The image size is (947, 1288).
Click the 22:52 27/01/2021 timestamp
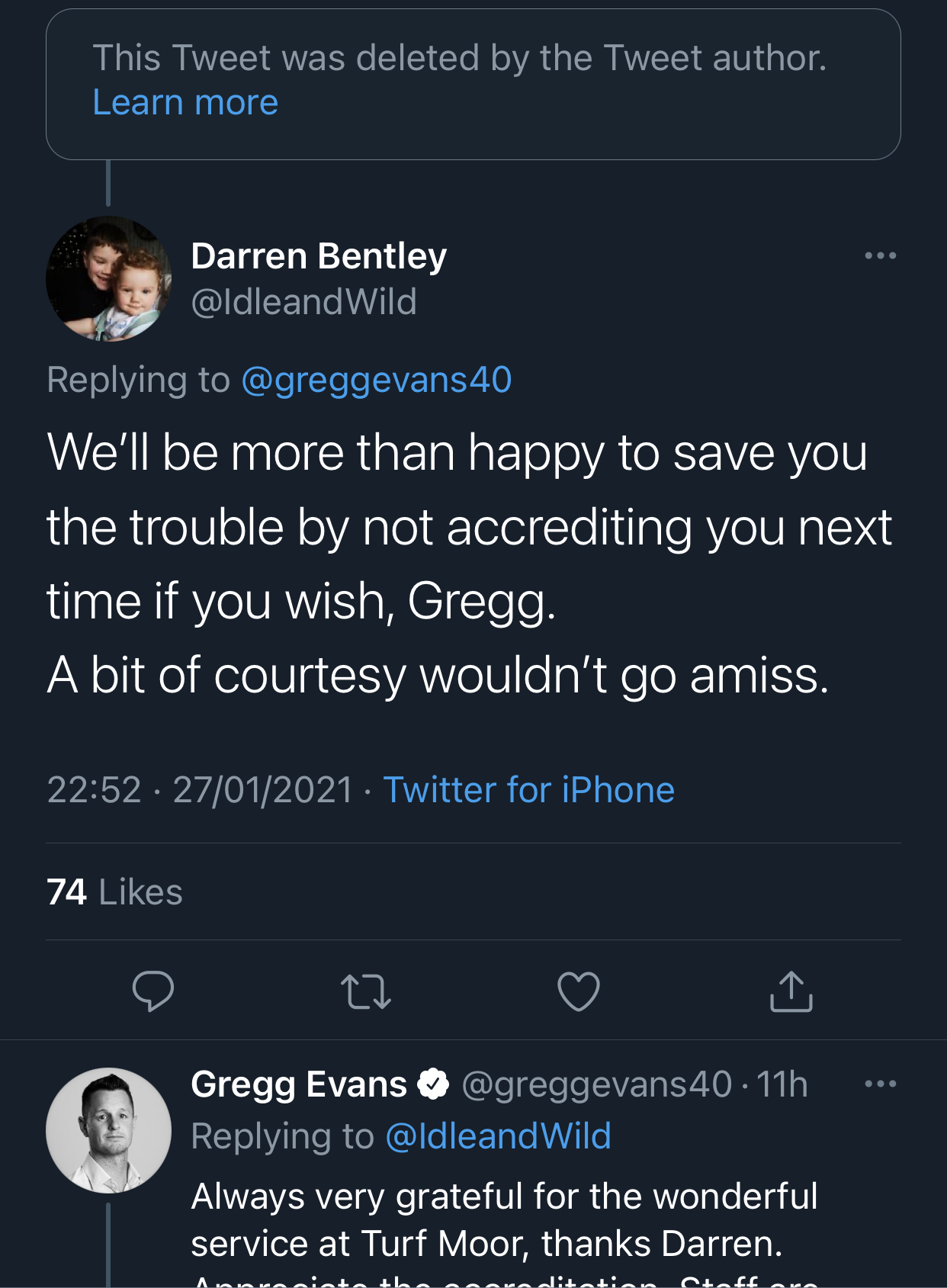[x=200, y=790]
